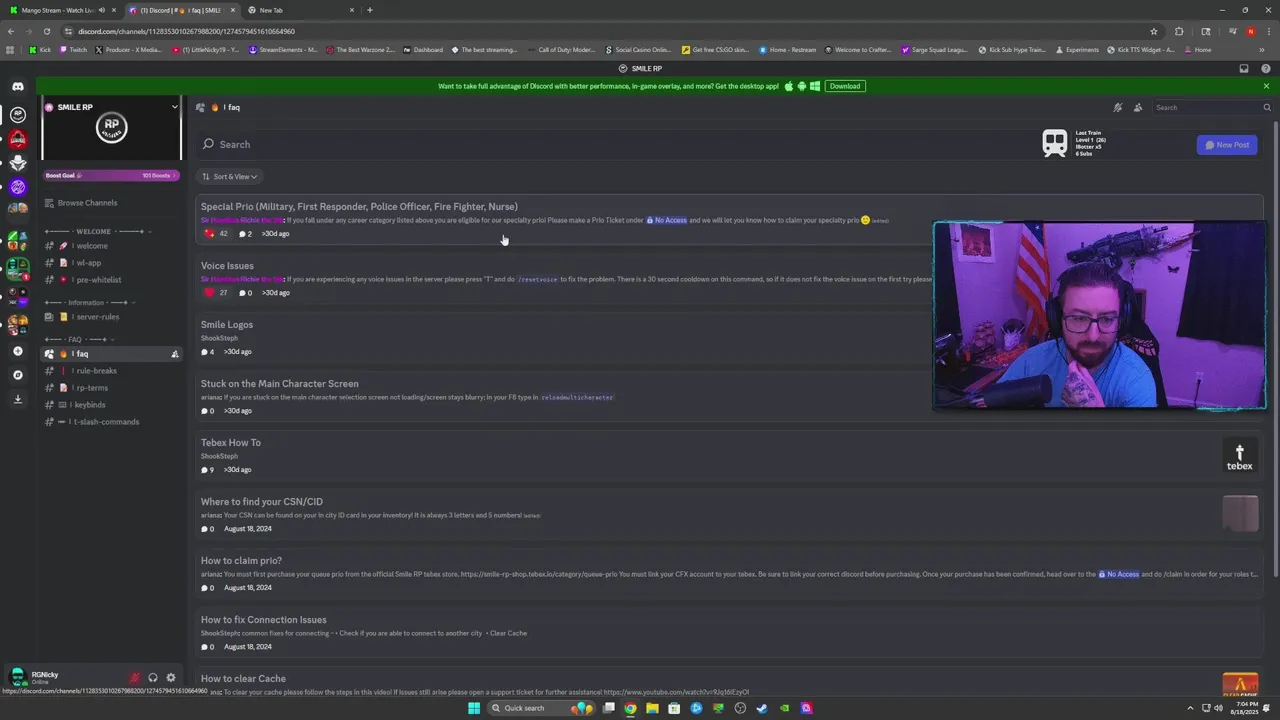The image size is (1280, 720).
Task: Focus the Chrome address bar URL
Action: coord(186,31)
